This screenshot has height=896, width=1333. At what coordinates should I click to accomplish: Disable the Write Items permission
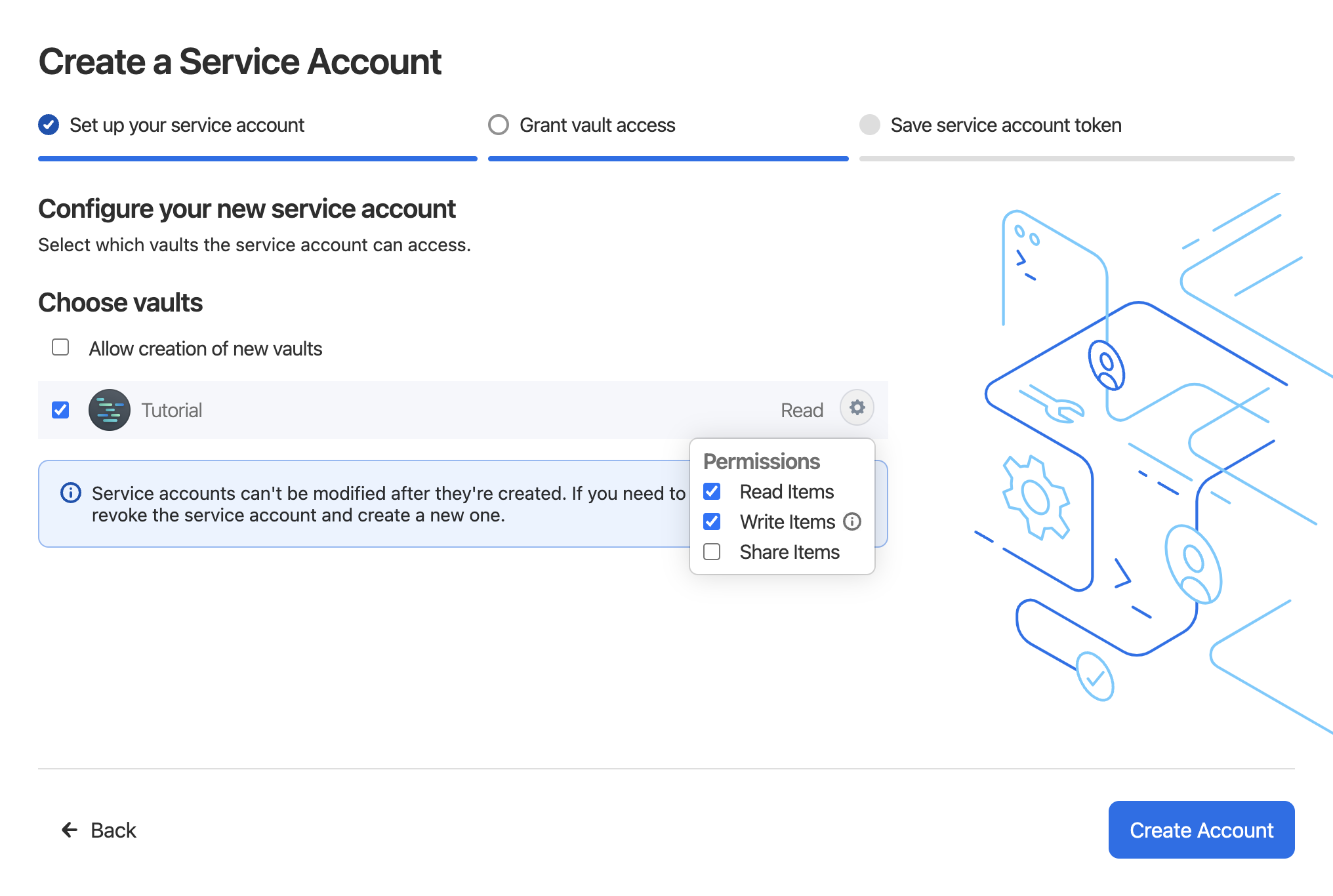click(712, 521)
